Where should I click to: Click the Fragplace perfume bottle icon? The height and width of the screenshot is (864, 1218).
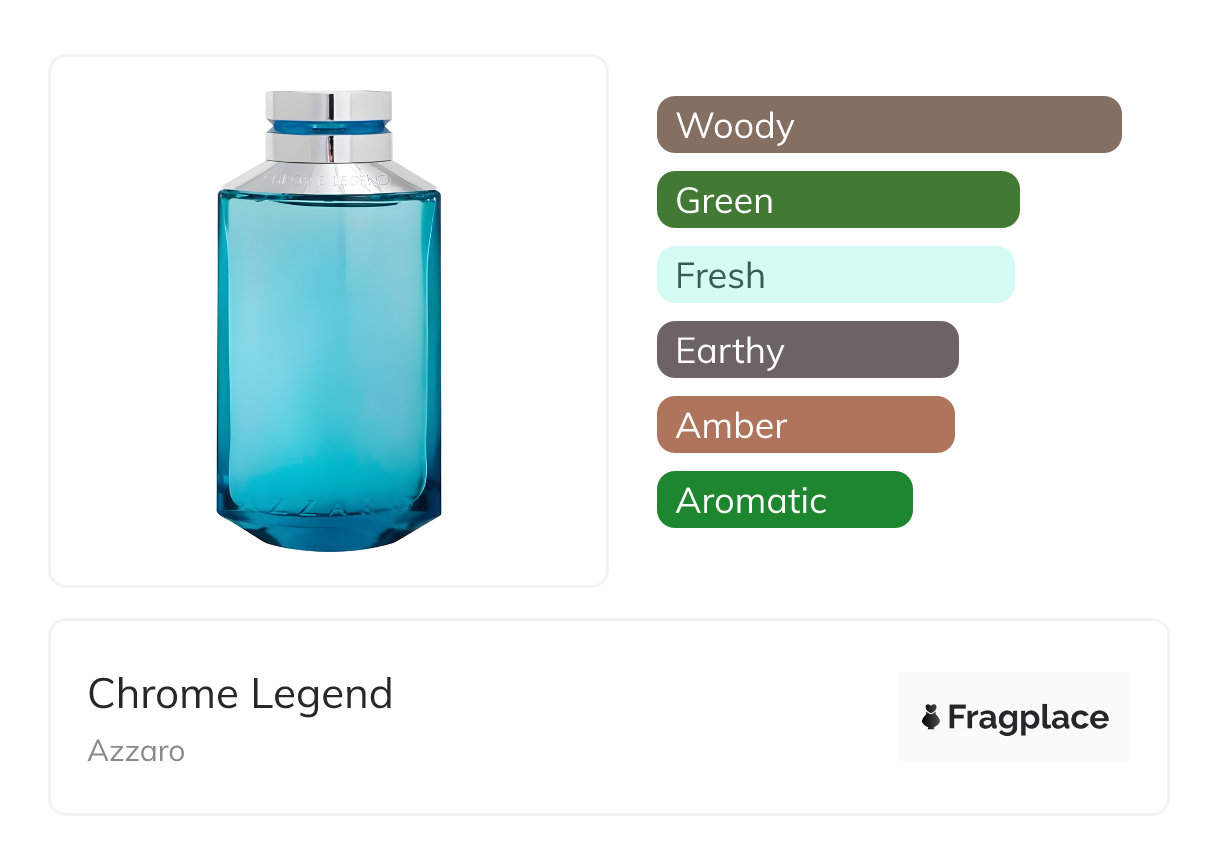pyautogui.click(x=931, y=717)
